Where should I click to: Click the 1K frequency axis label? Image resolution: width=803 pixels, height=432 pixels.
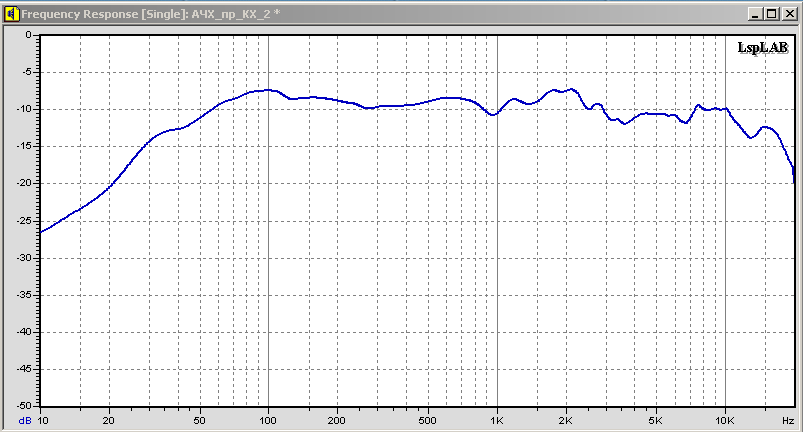pos(496,421)
